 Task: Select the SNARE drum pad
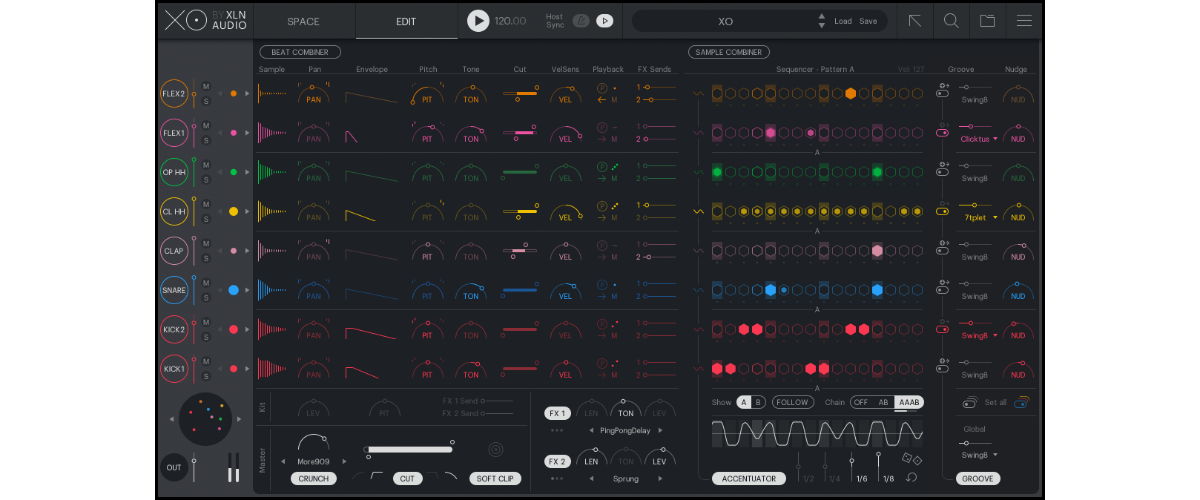point(174,290)
